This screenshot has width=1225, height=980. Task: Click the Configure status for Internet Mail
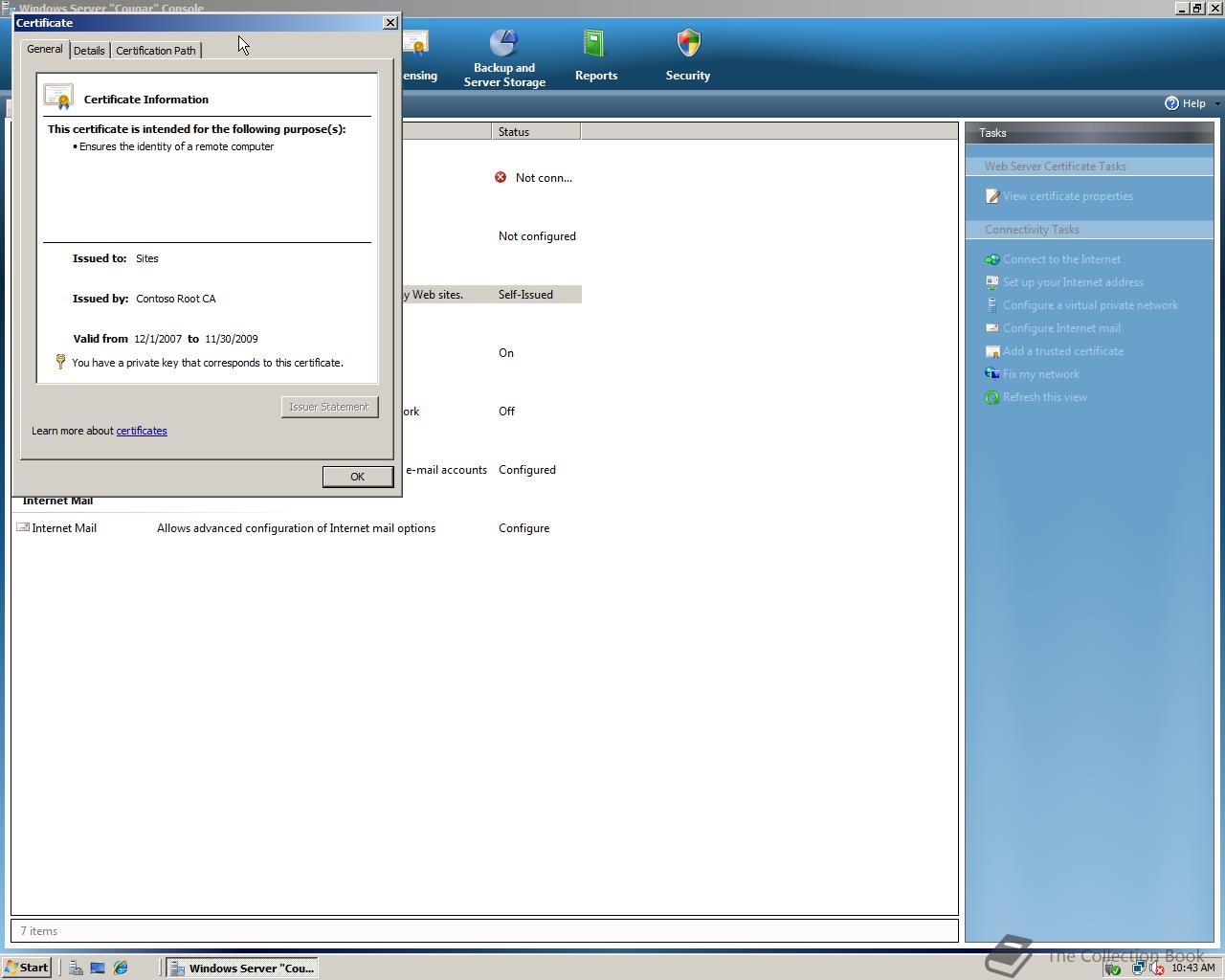[x=523, y=528]
